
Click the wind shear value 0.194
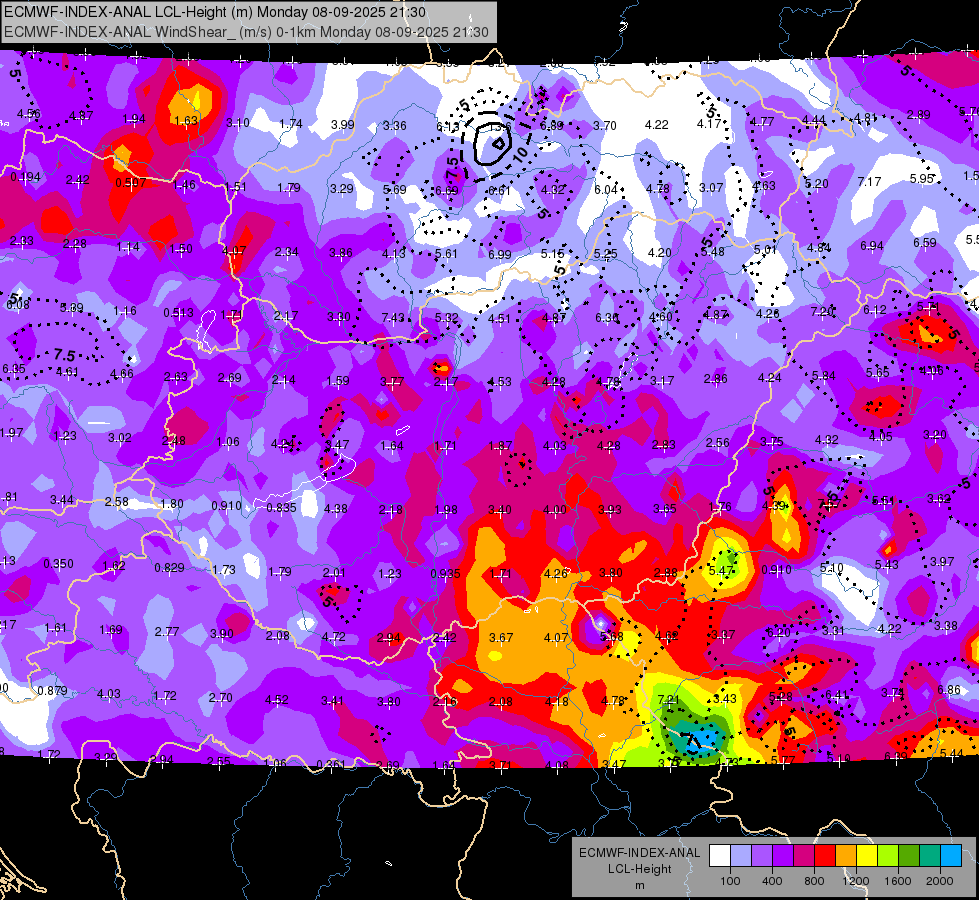tap(26, 177)
